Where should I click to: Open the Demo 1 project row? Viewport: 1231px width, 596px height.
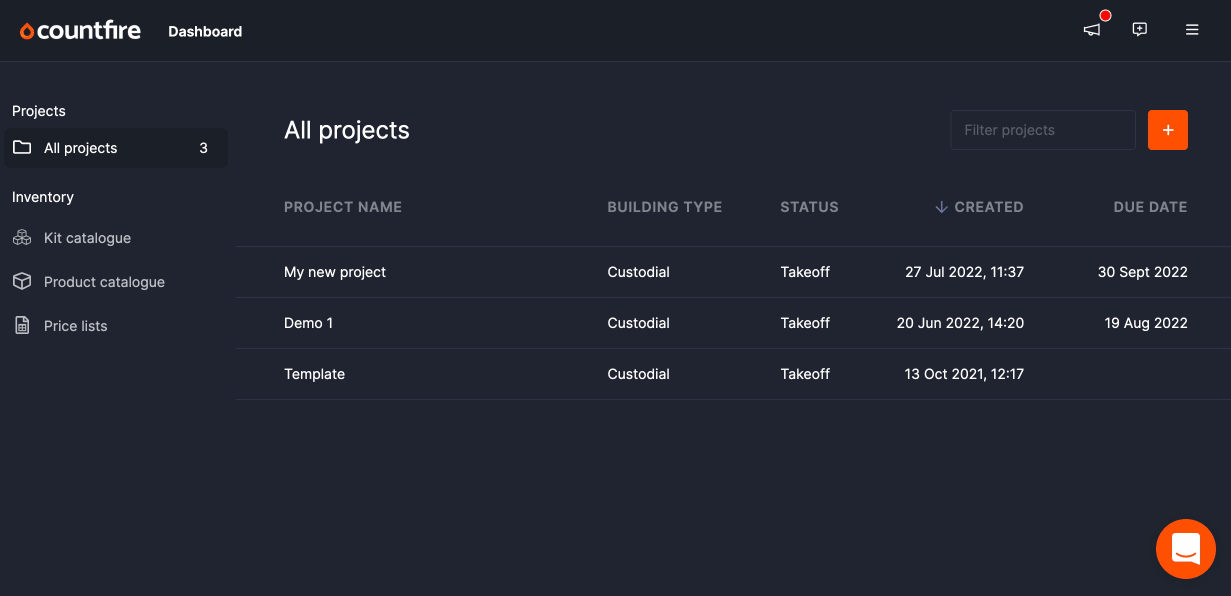click(x=309, y=323)
